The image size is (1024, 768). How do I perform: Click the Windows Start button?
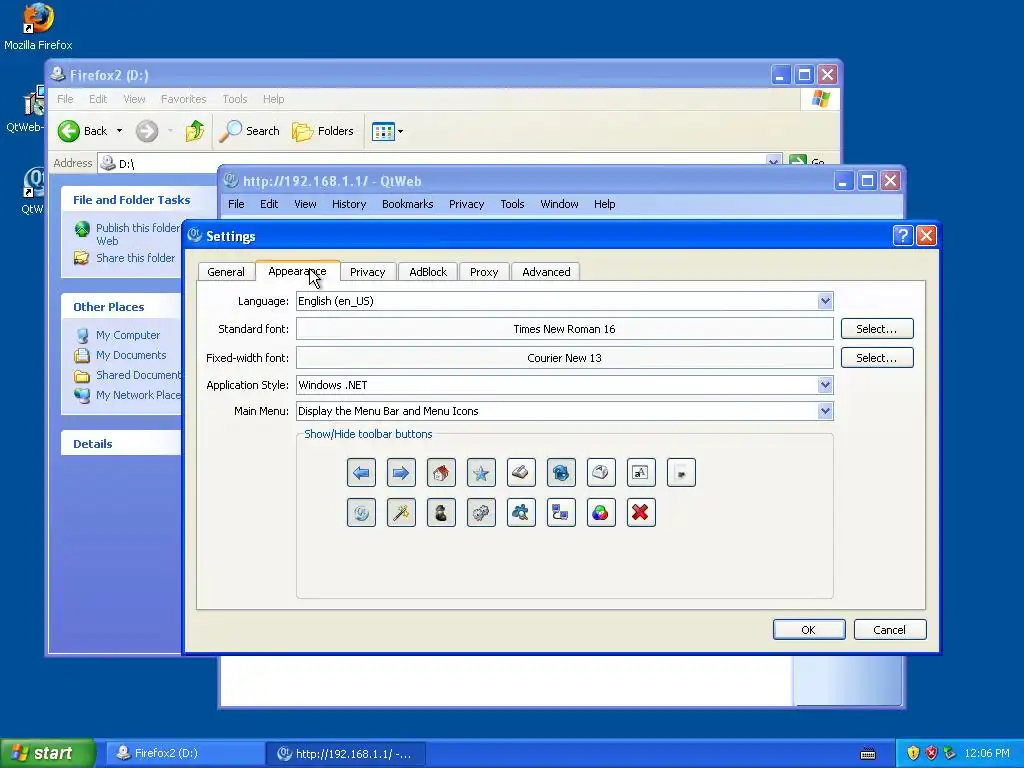pyautogui.click(x=47, y=753)
